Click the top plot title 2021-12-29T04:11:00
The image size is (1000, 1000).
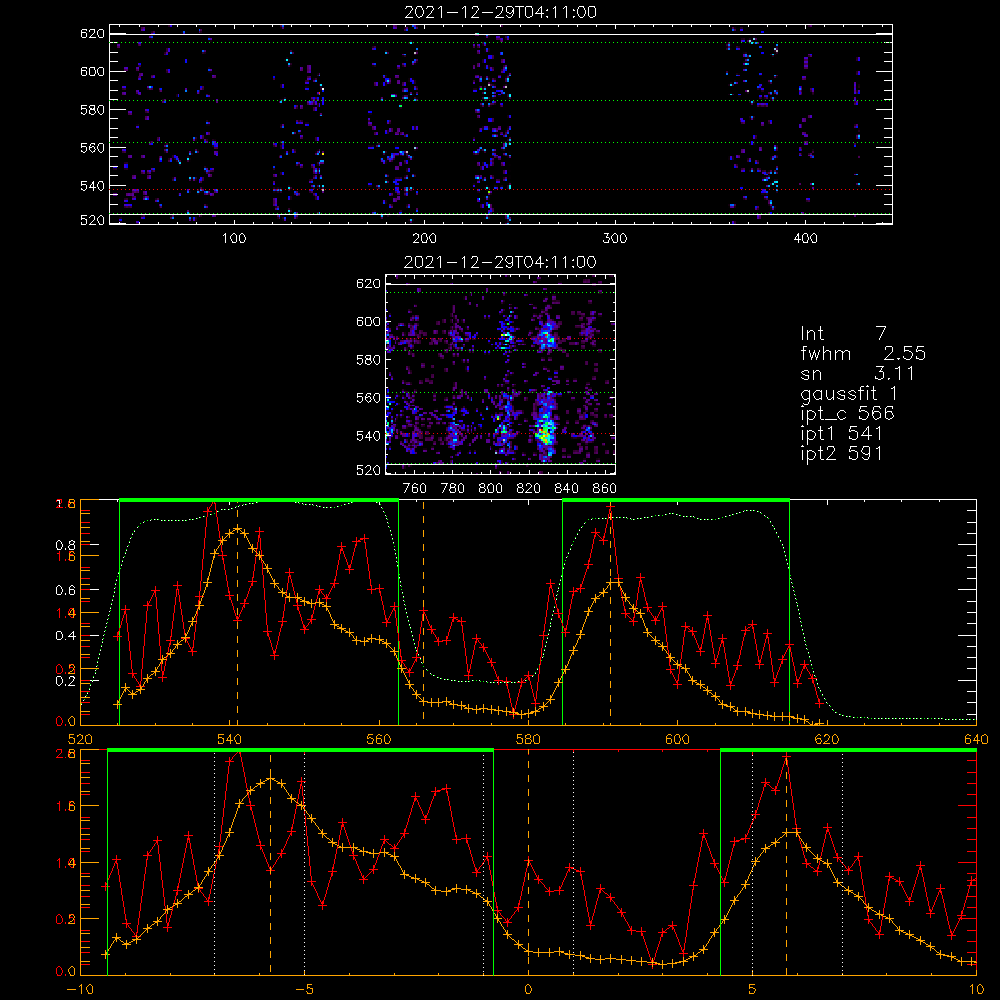click(501, 12)
